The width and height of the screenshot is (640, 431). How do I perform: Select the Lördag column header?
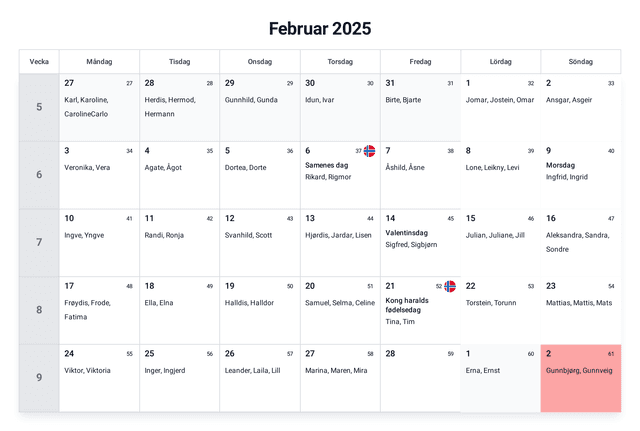[x=500, y=62]
